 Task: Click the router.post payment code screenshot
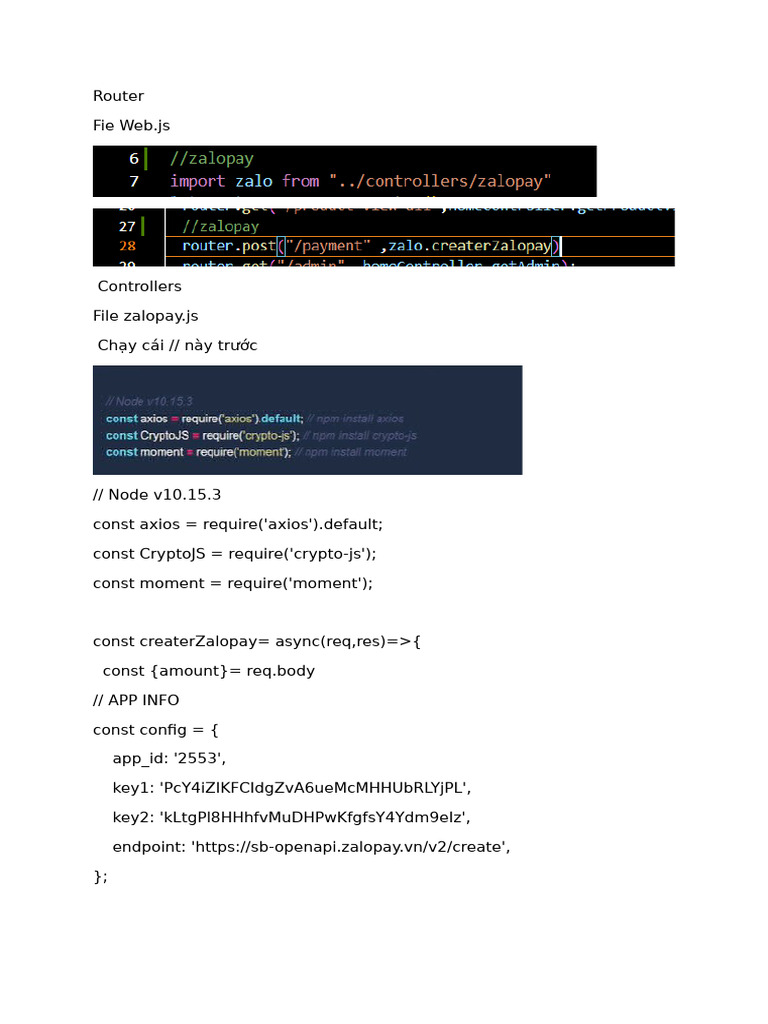(x=383, y=237)
